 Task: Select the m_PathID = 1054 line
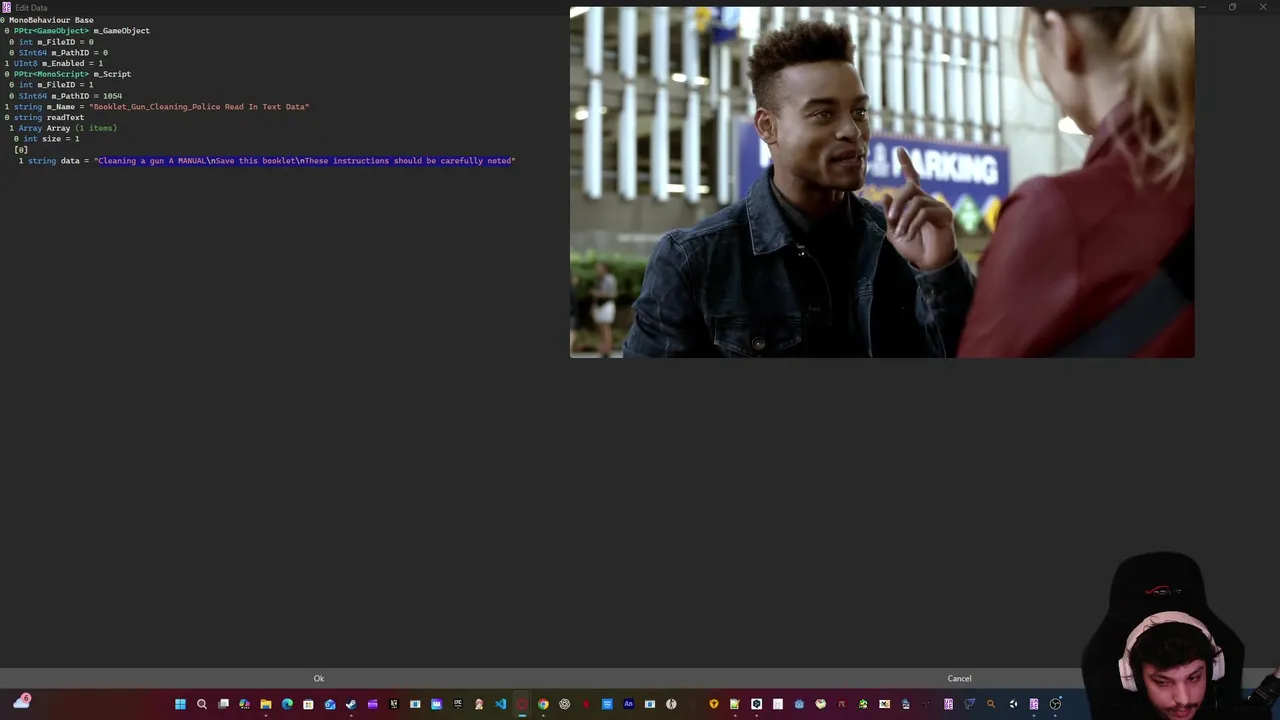(x=66, y=96)
